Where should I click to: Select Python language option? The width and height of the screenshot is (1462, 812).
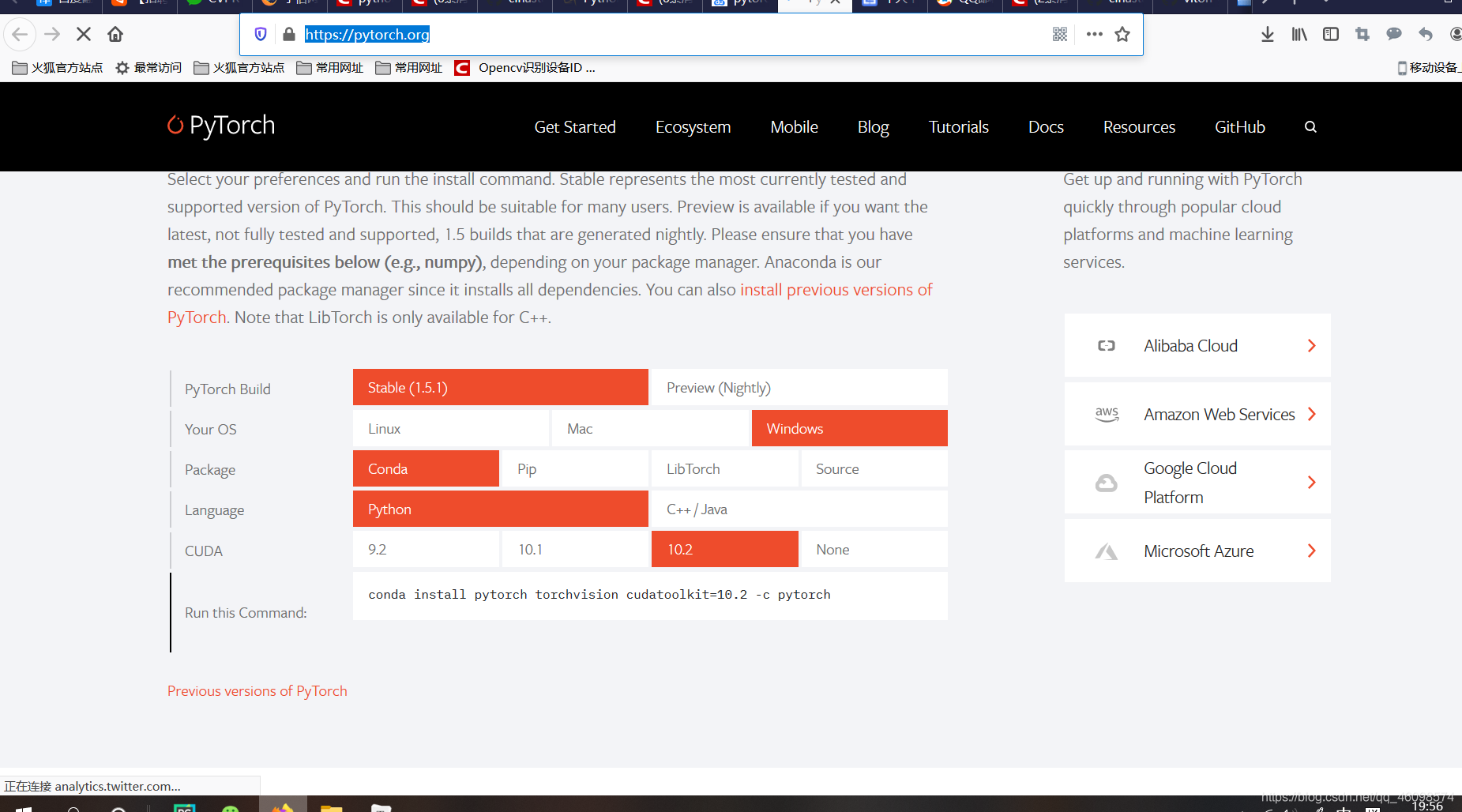501,509
